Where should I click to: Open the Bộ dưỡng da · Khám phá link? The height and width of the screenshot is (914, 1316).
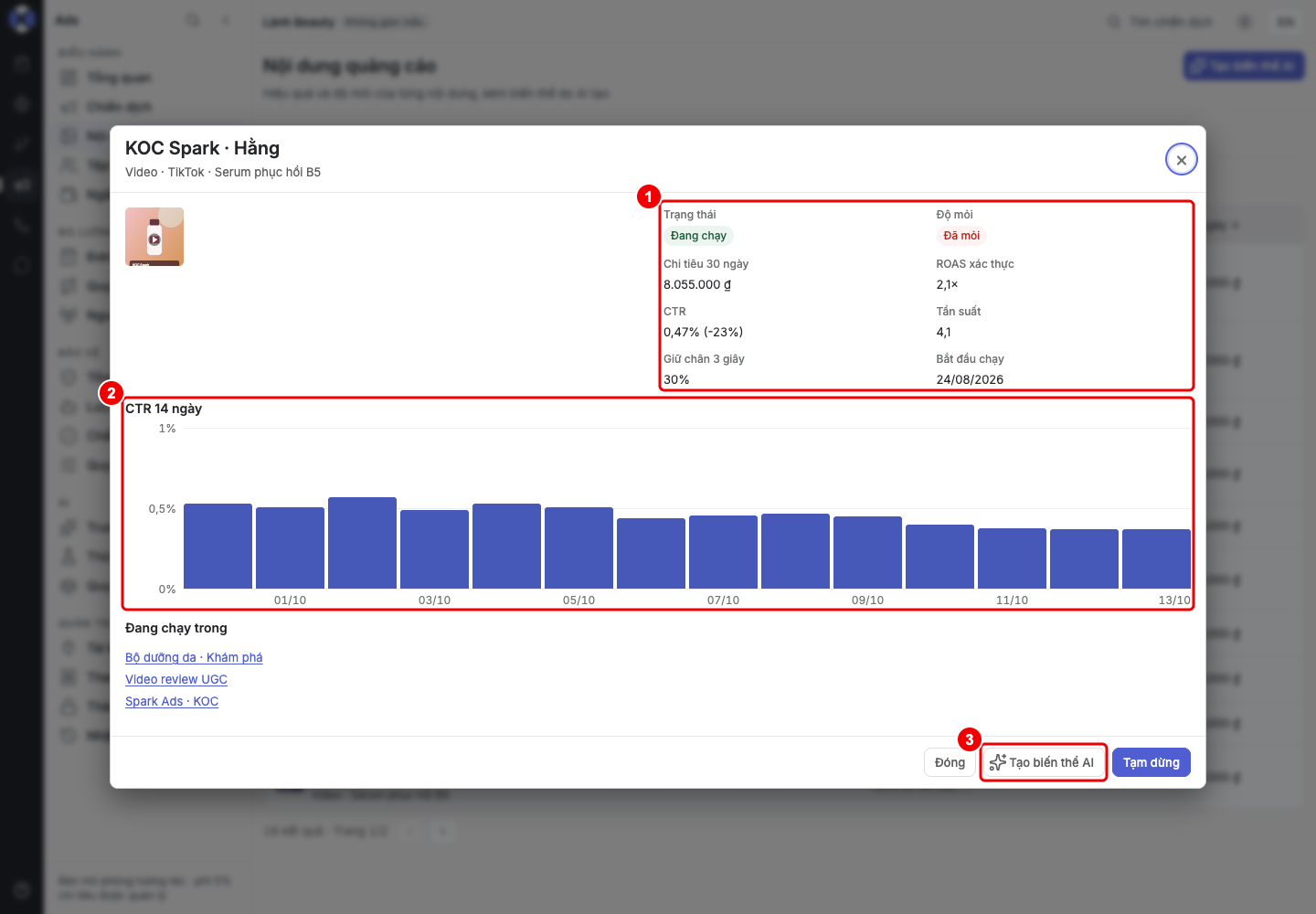click(x=194, y=657)
